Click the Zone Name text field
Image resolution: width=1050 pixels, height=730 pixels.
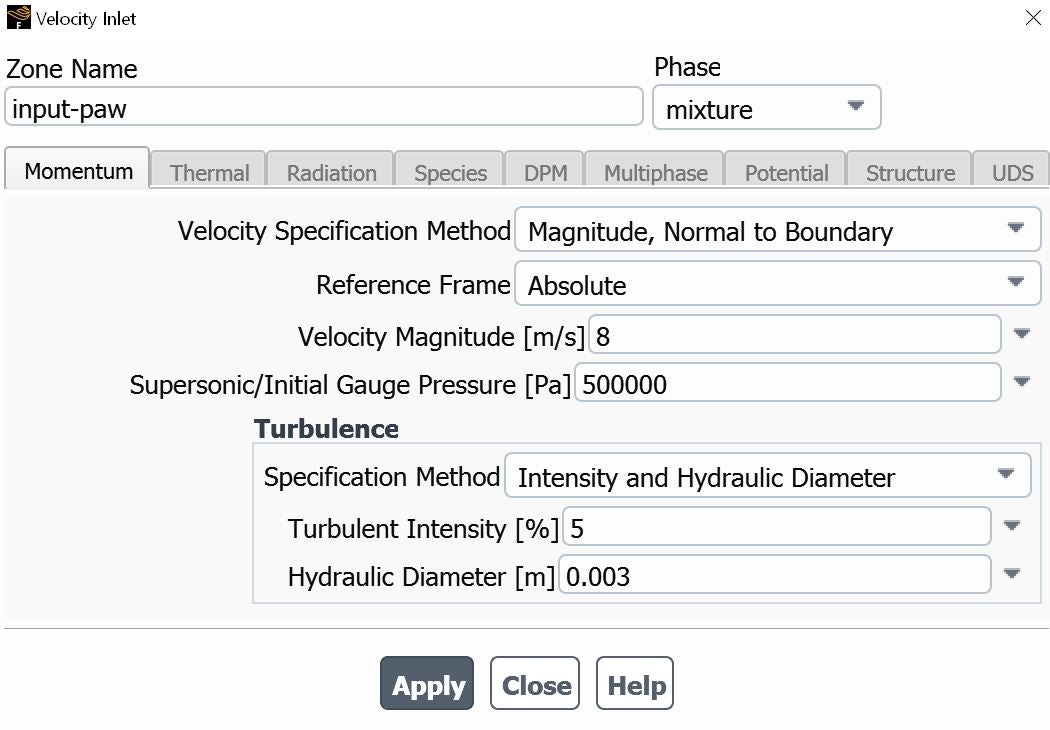tap(323, 108)
